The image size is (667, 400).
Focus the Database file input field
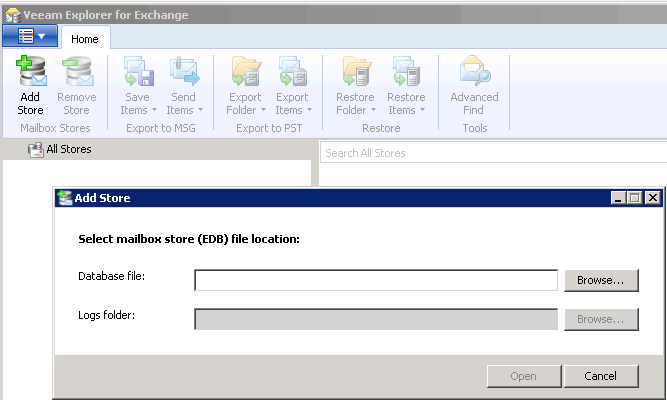pos(376,280)
